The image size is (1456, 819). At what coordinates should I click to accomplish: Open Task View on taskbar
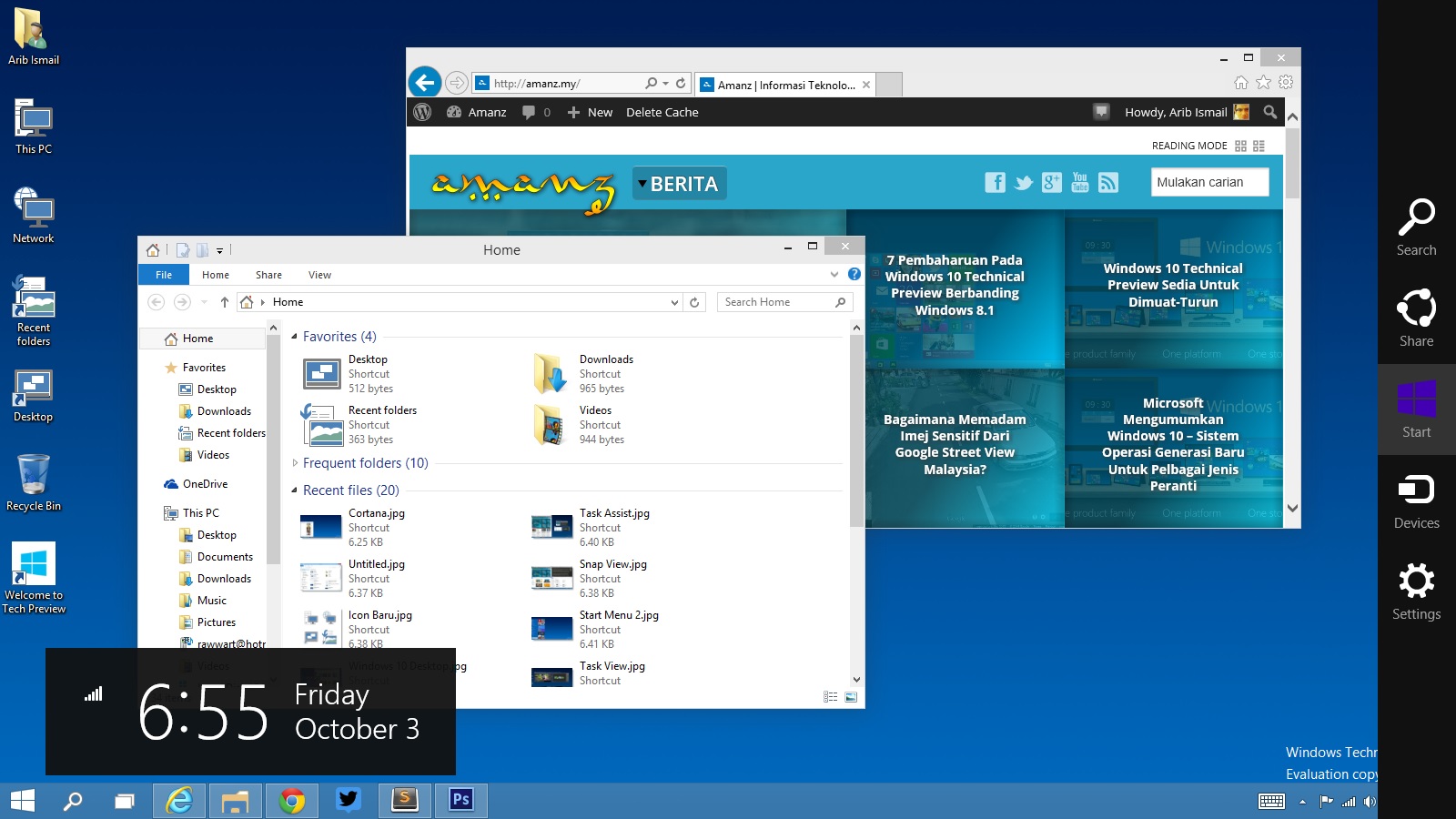tap(124, 801)
